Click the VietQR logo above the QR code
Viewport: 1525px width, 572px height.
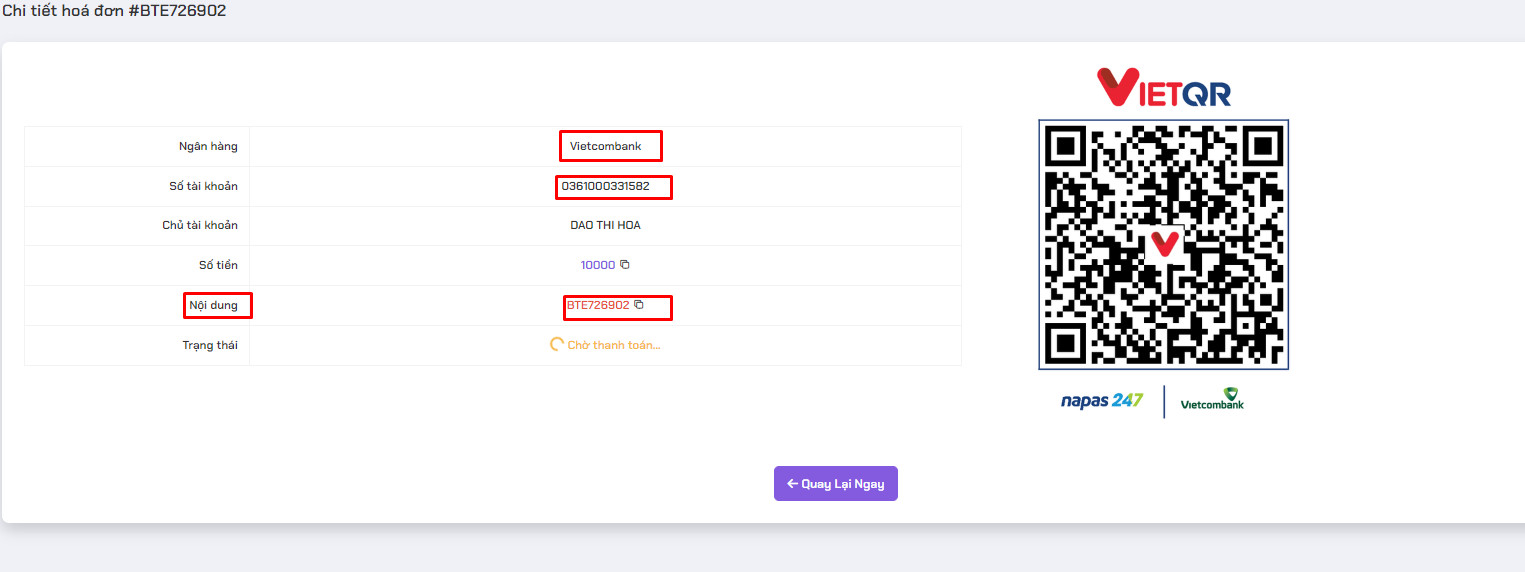tap(1163, 87)
